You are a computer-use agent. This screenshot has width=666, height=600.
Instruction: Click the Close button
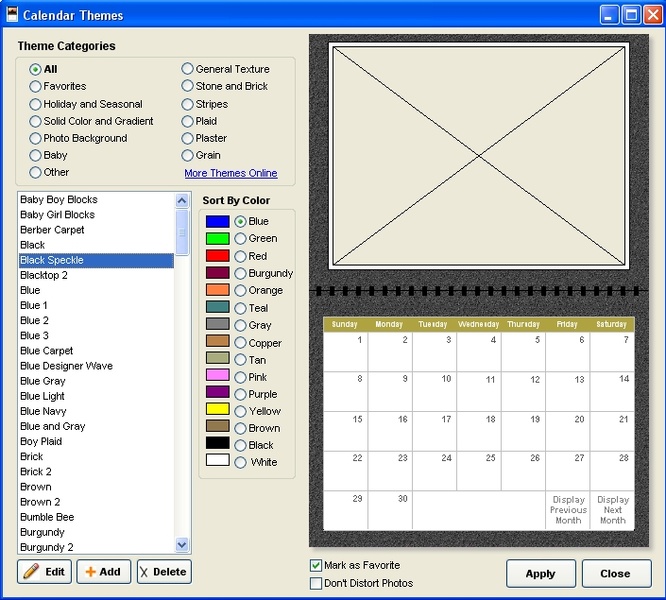[616, 574]
